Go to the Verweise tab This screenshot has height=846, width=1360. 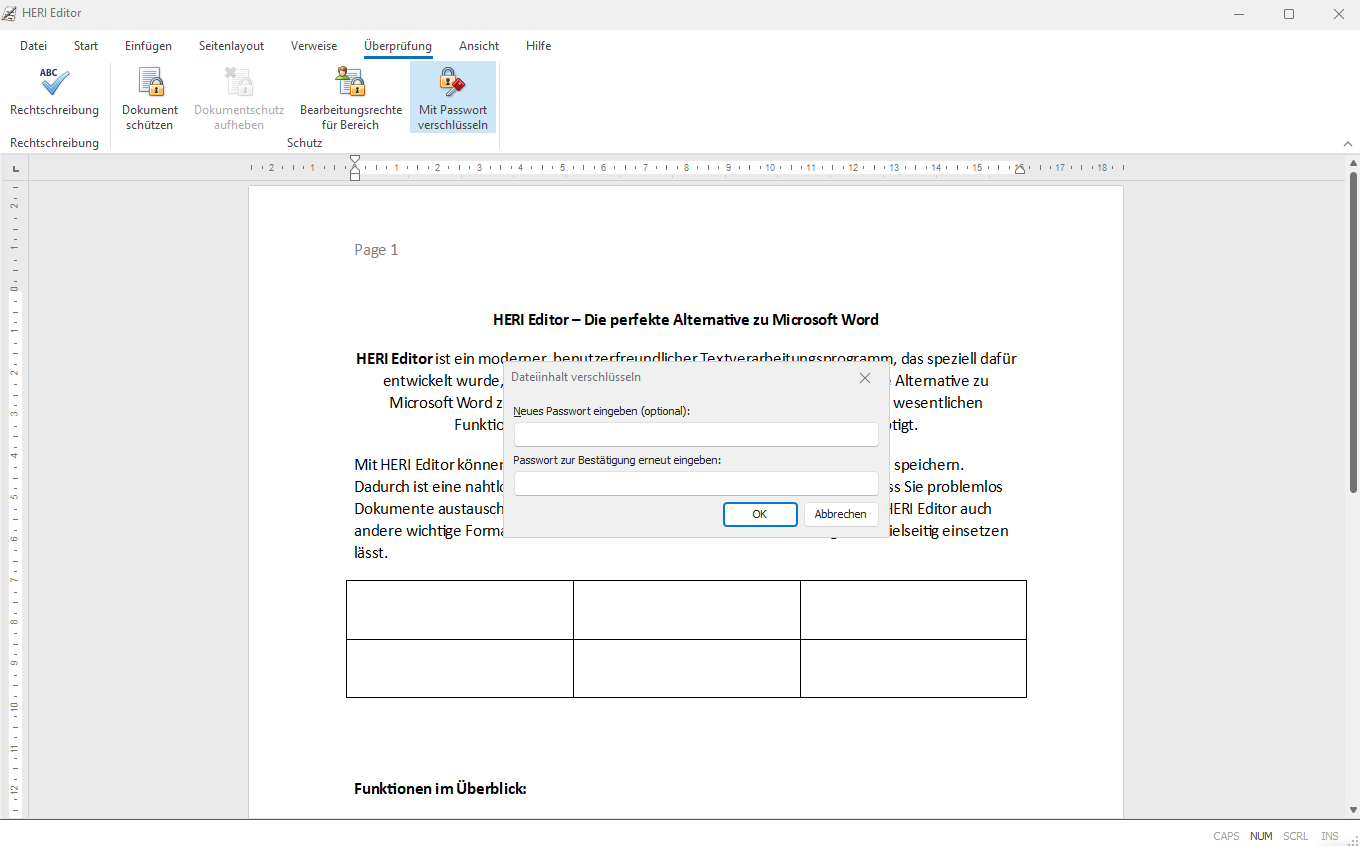pyautogui.click(x=314, y=46)
